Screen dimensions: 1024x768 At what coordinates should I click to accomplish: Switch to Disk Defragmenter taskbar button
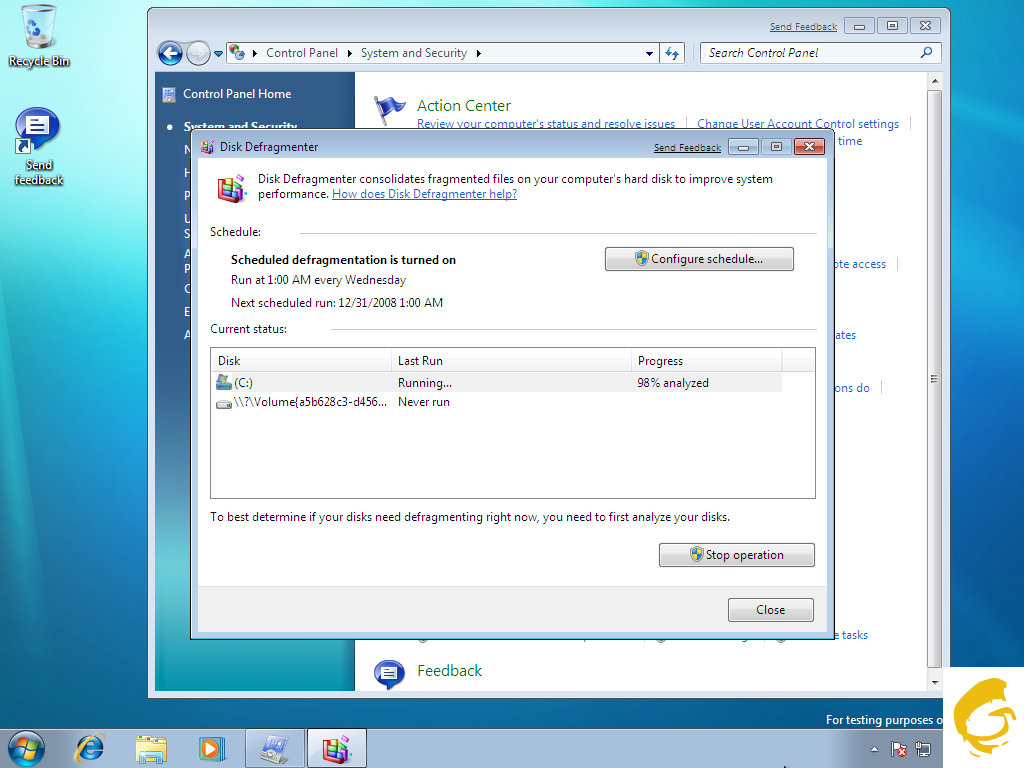[x=336, y=747]
